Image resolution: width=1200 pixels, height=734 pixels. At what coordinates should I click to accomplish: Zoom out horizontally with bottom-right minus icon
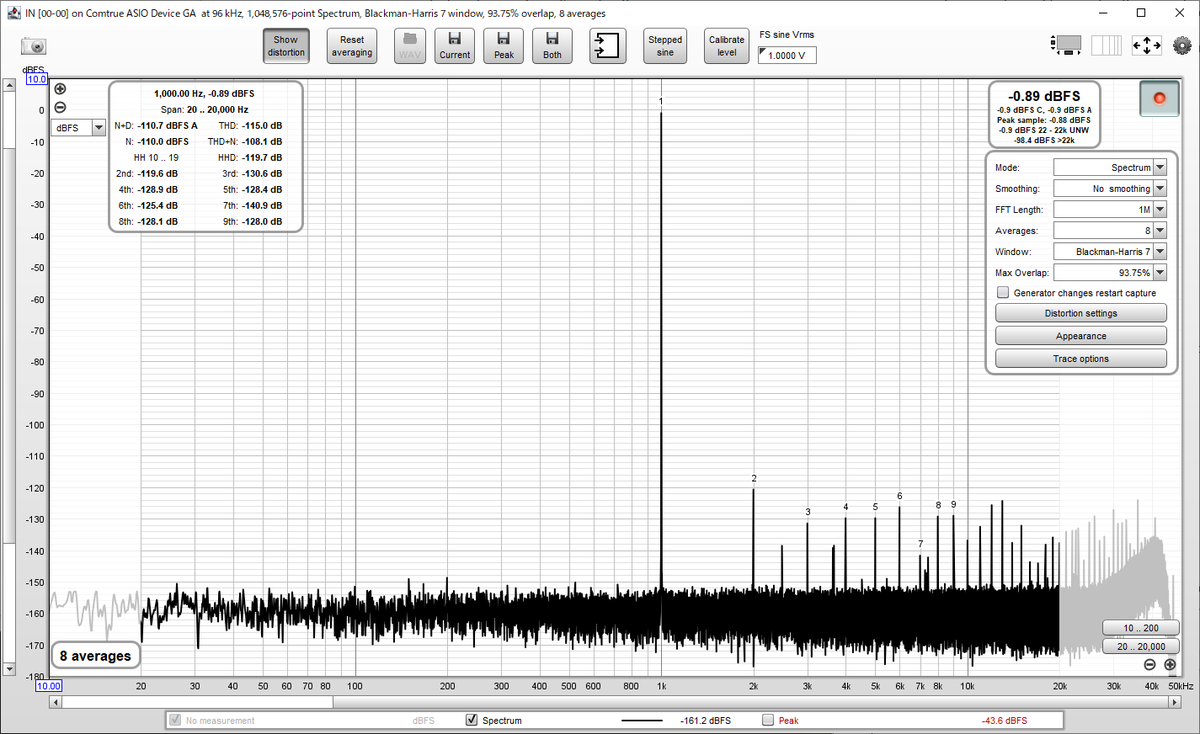coord(1149,664)
